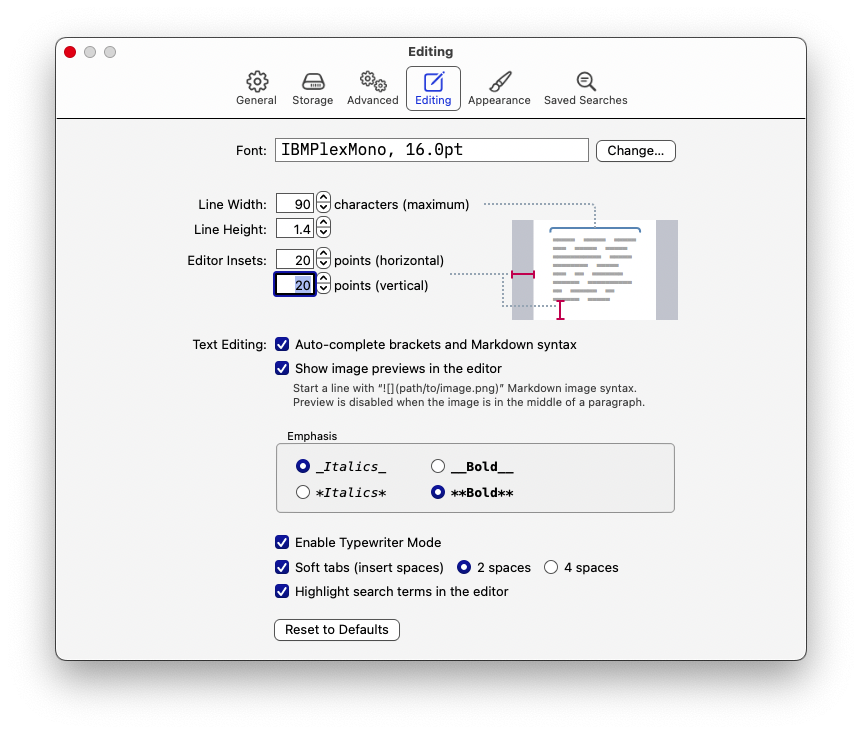Switch to the Storage preferences pane
Viewport: 862px width, 734px height.
[312, 88]
